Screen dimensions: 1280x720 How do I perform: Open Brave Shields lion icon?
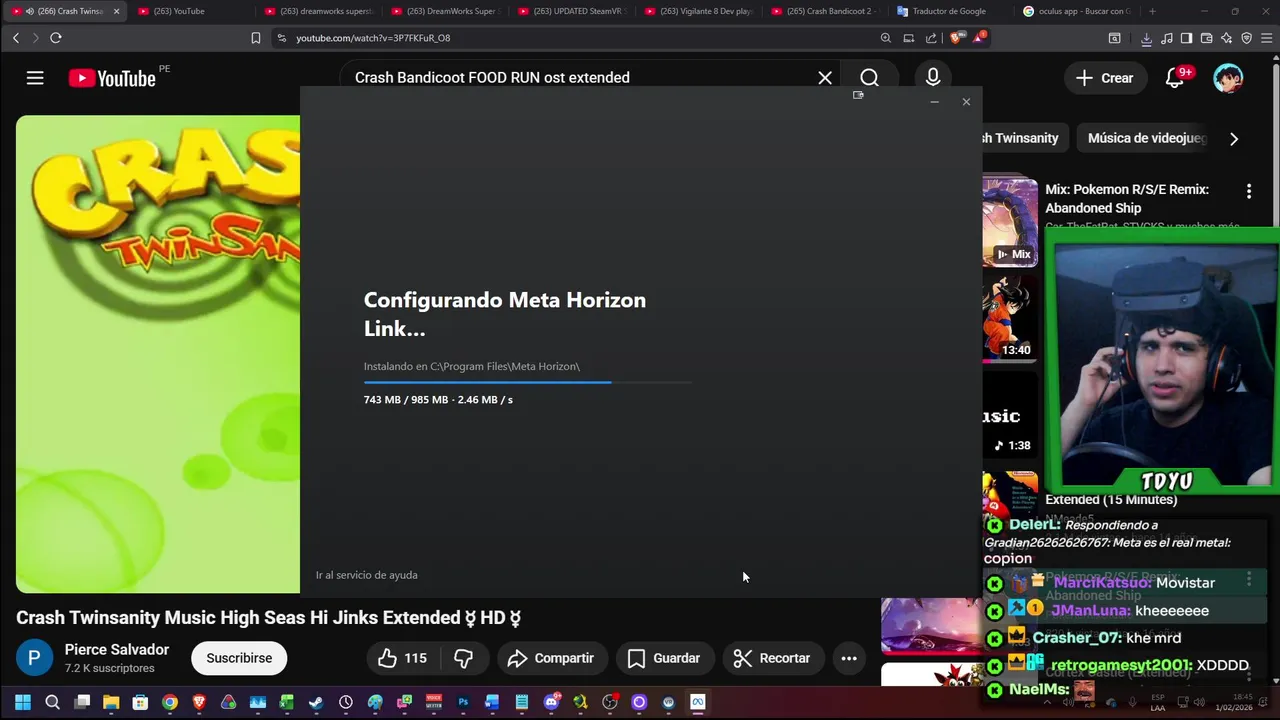(x=955, y=38)
